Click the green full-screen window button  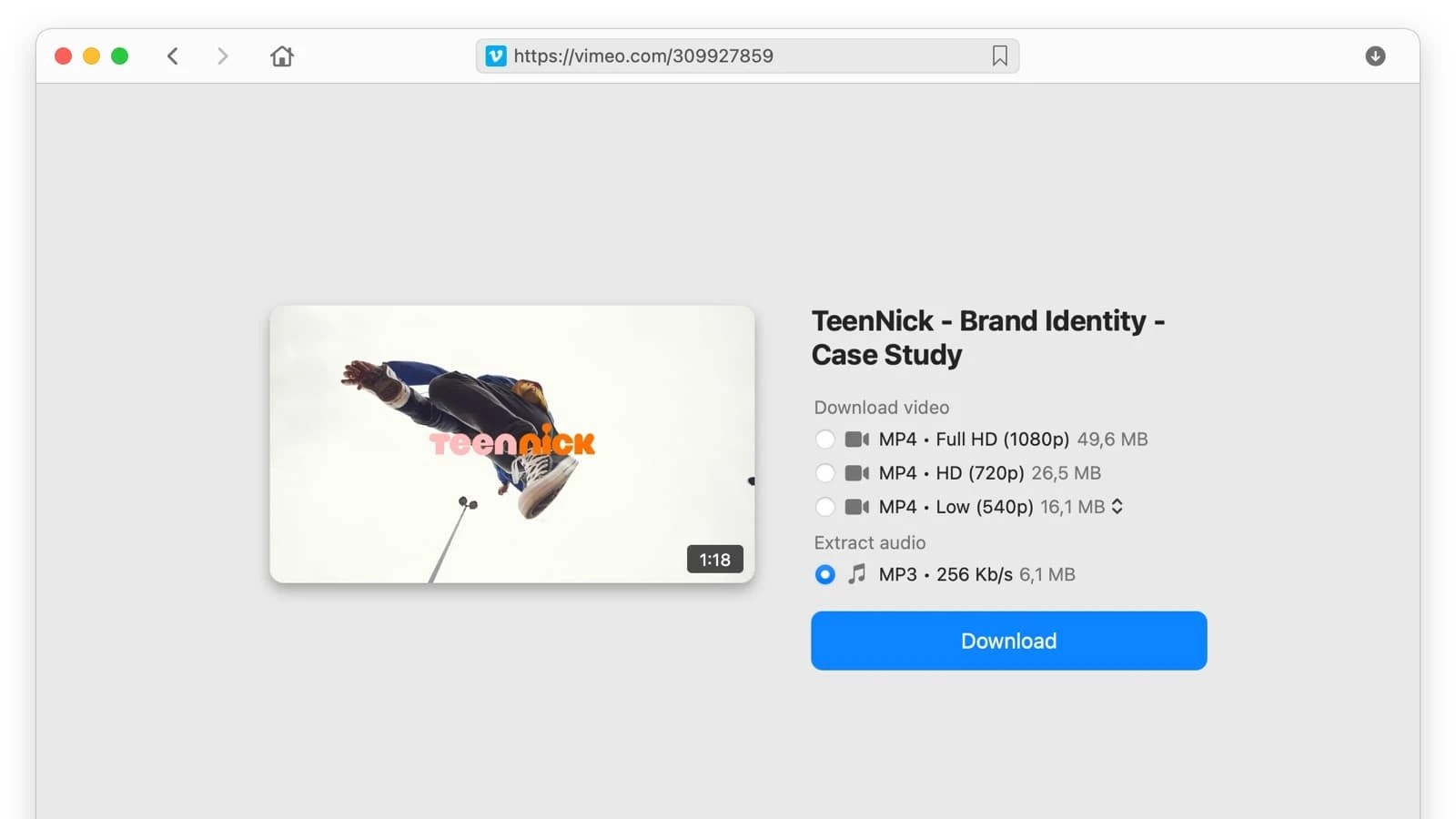[x=118, y=56]
